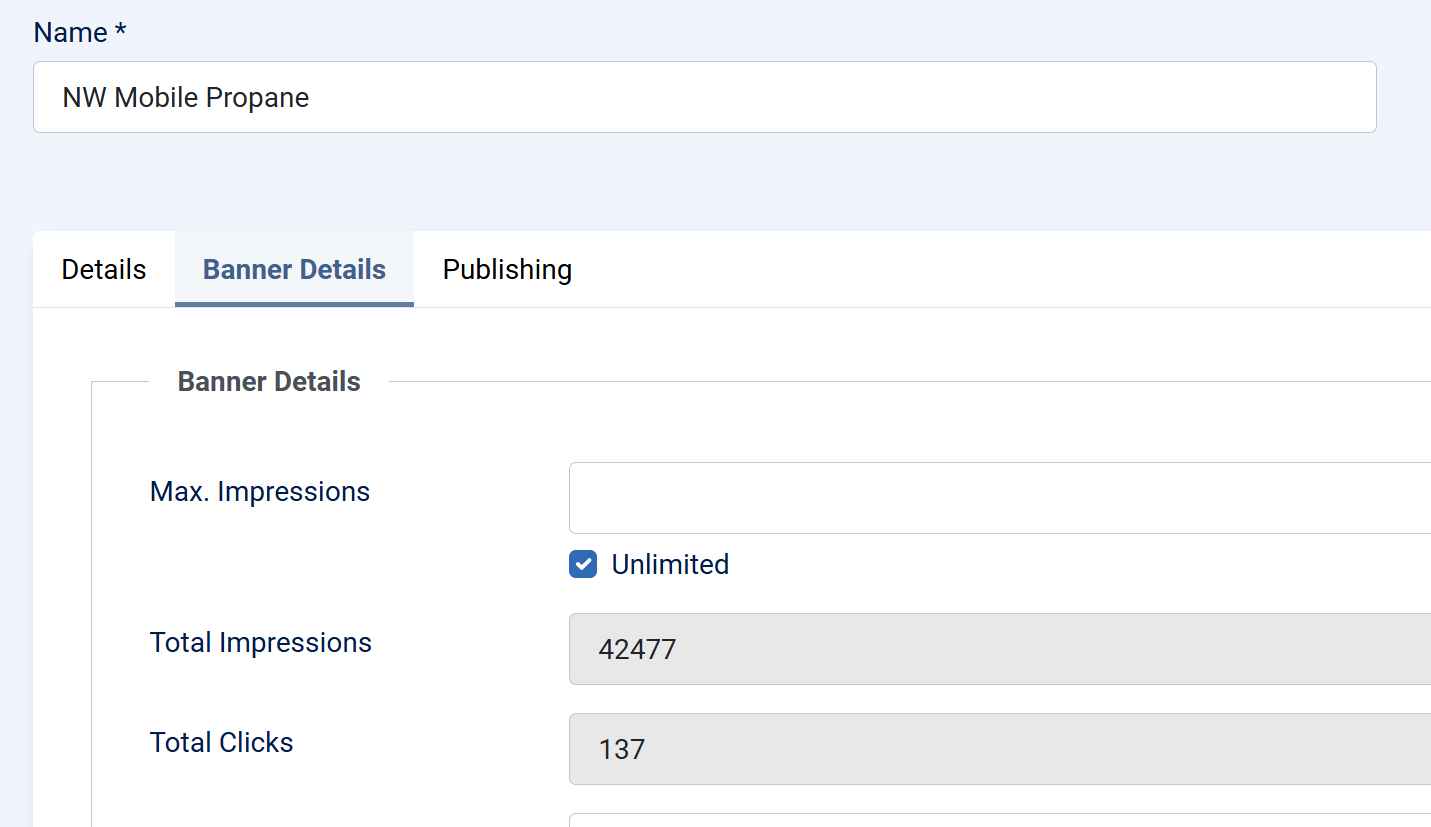Click the Unlimited label text
Image resolution: width=1431 pixels, height=827 pixels.
coord(670,565)
